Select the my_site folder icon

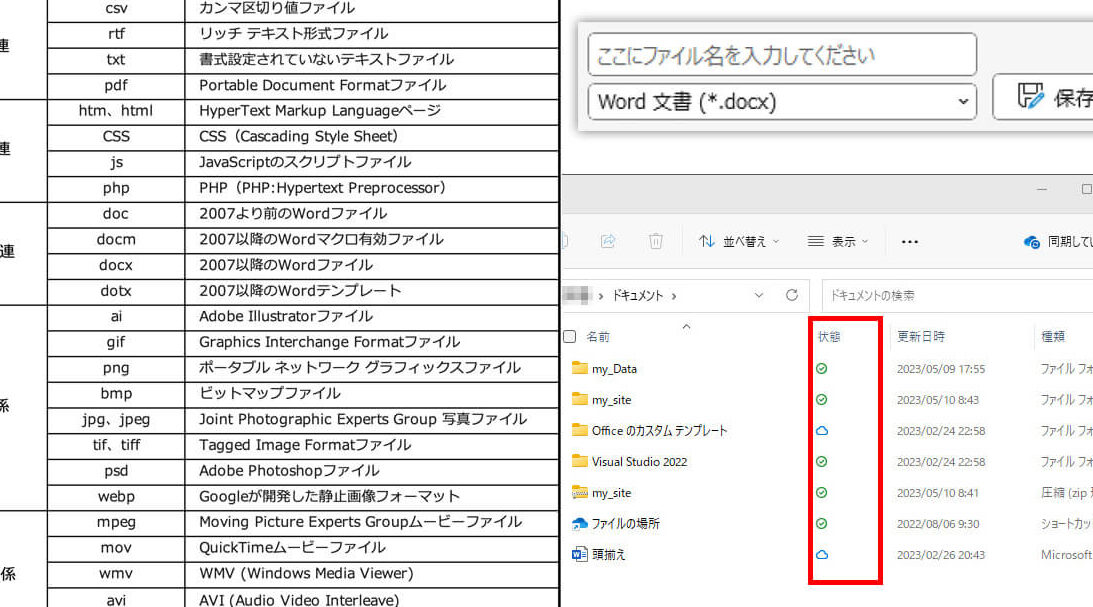tap(579, 399)
